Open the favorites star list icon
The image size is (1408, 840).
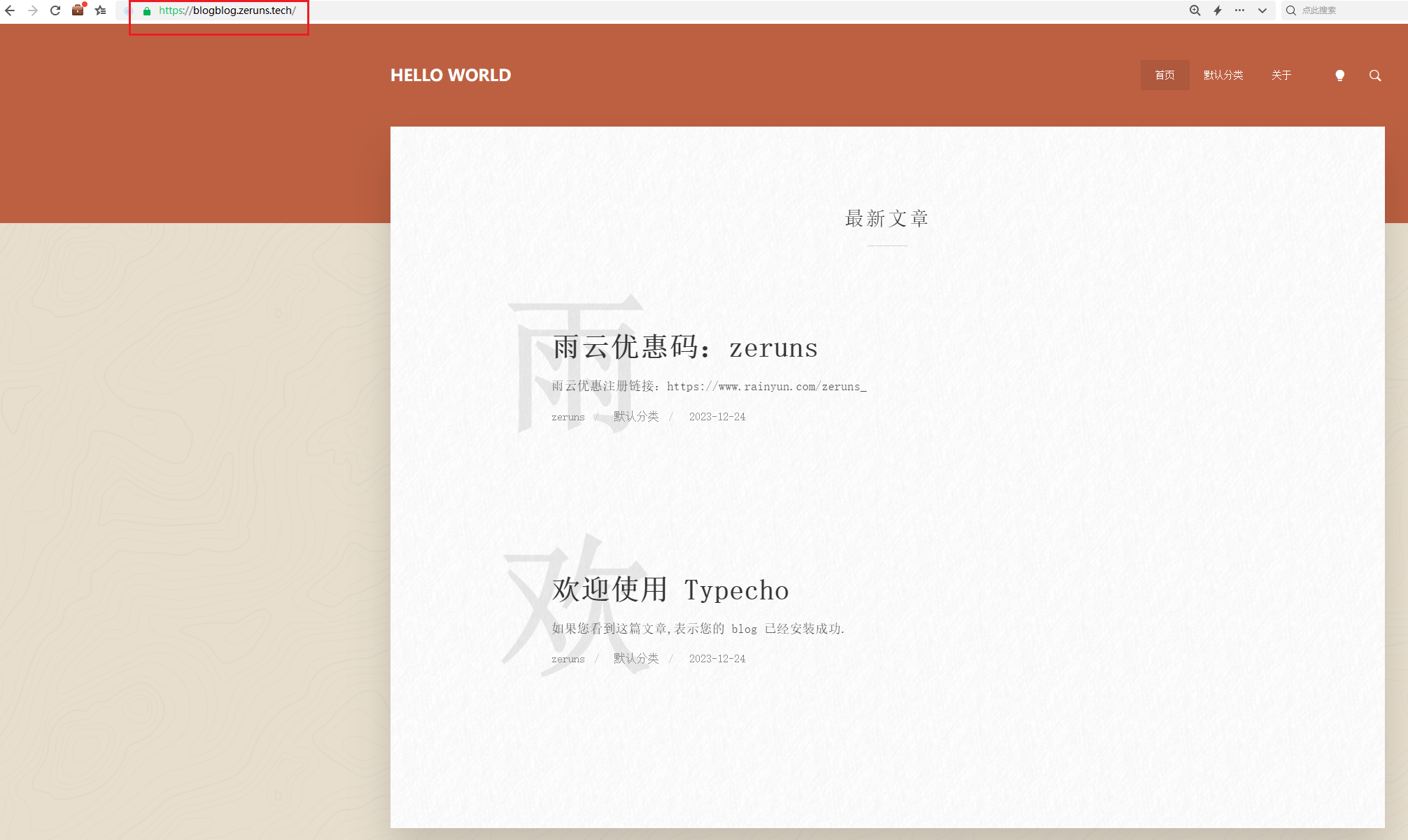click(101, 10)
